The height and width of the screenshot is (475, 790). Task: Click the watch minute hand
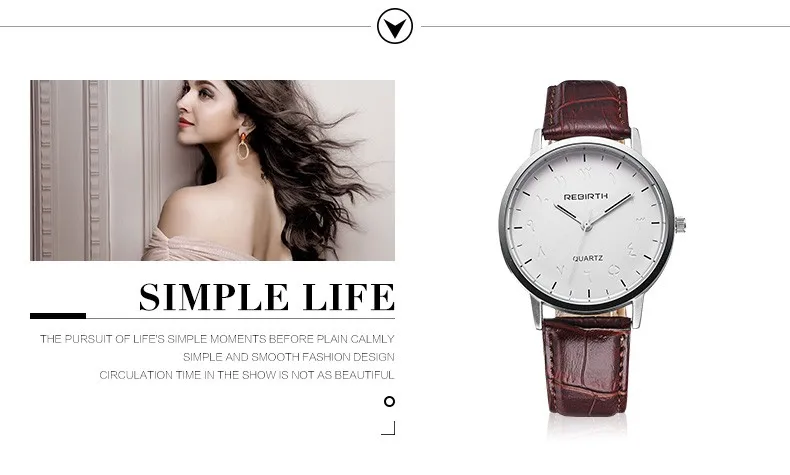pos(610,210)
